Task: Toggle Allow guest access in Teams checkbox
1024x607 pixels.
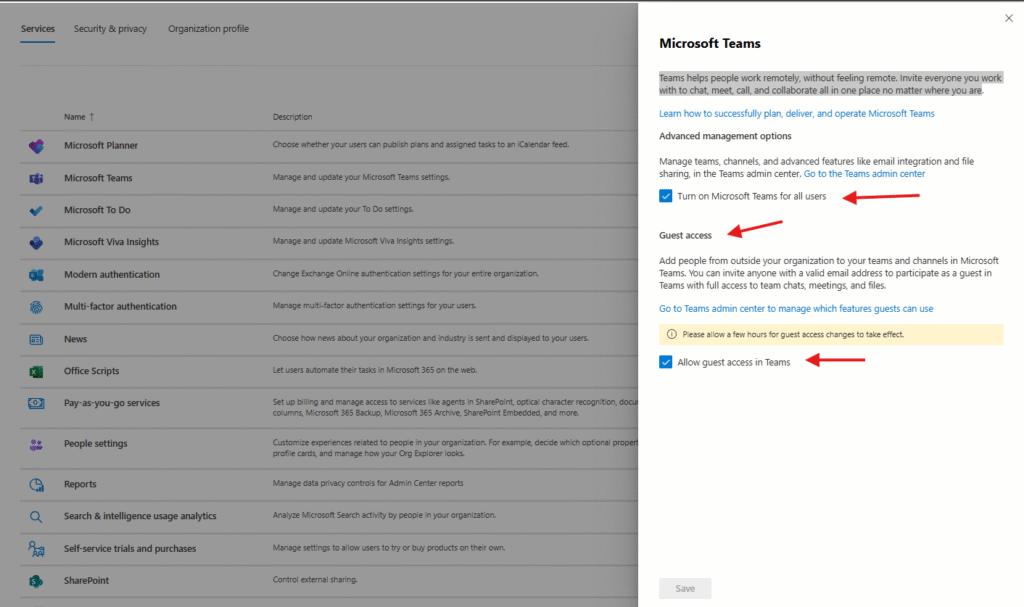Action: coord(666,362)
